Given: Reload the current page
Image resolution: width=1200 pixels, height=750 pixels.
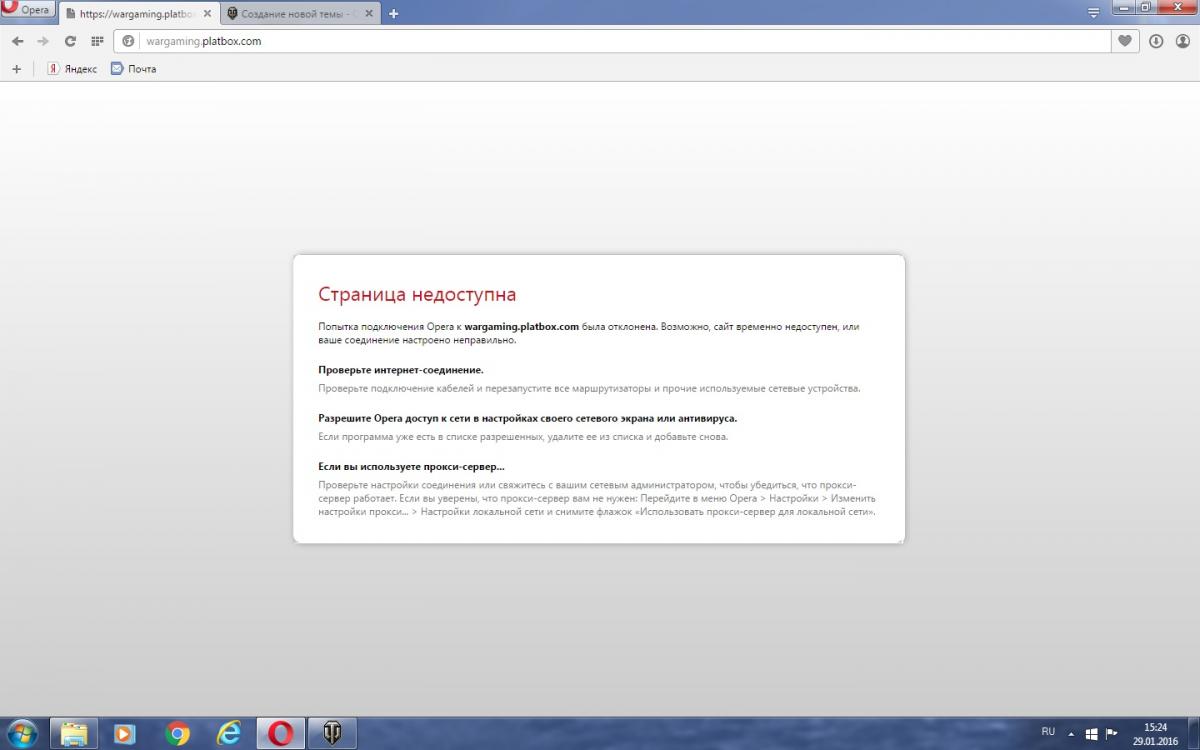Looking at the screenshot, I should (70, 41).
